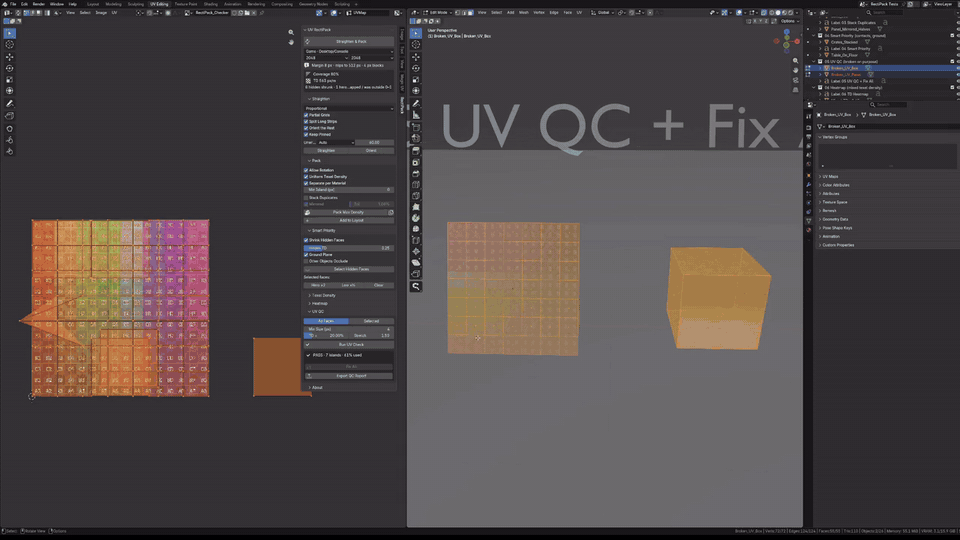Image resolution: width=960 pixels, height=540 pixels.
Task: Adjust the Hidden TD slider
Action: (349, 248)
